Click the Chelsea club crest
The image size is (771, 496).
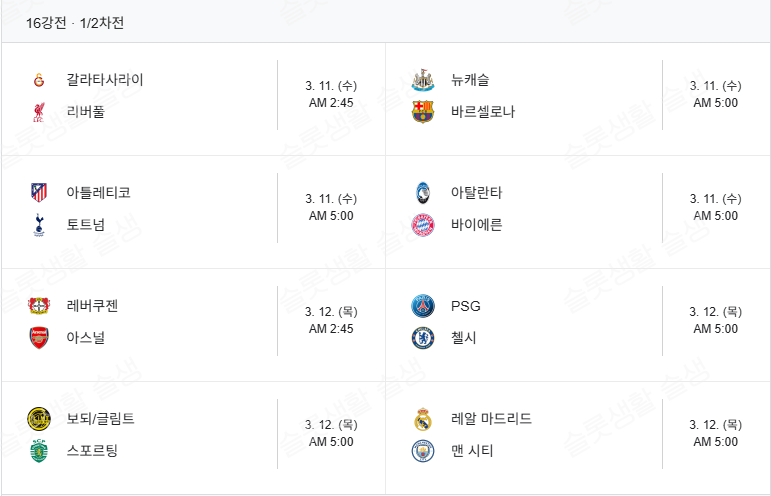pos(423,338)
